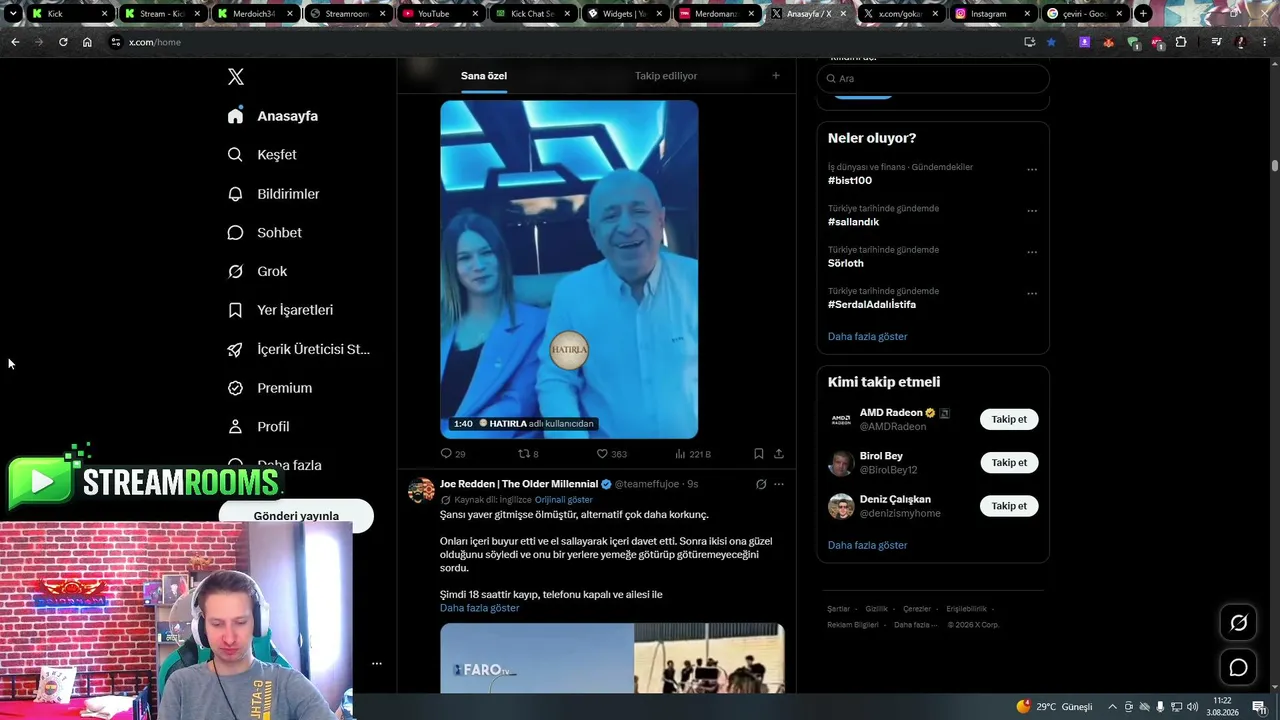Open İçerik Üreticisi Stüdyosu in the sidebar

point(298,349)
